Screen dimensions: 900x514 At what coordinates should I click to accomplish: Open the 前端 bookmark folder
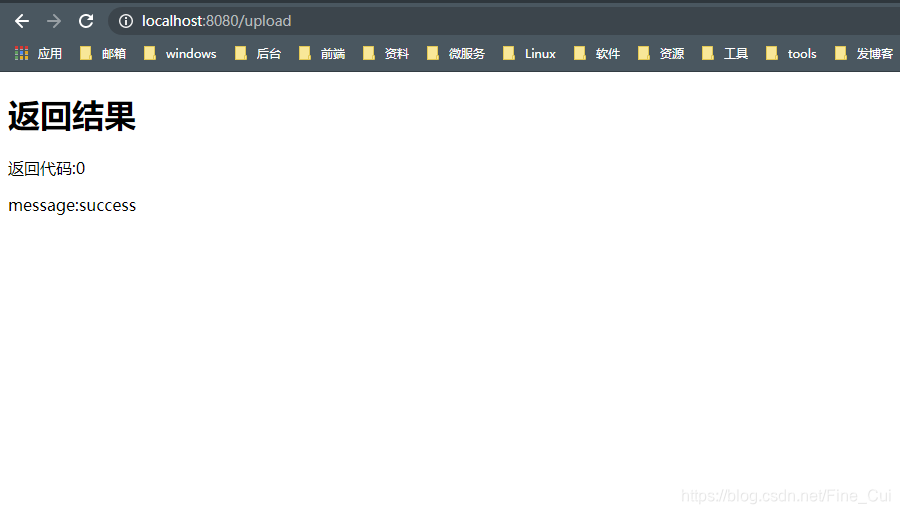pos(322,53)
